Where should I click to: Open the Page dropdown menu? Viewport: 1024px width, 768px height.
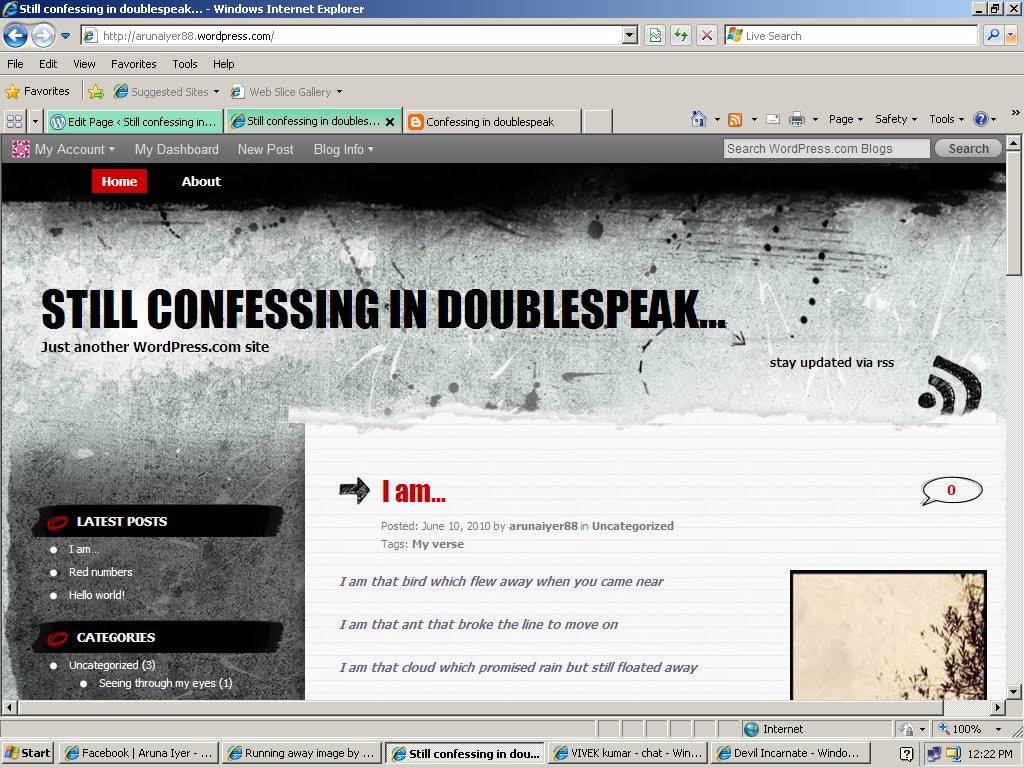[846, 119]
